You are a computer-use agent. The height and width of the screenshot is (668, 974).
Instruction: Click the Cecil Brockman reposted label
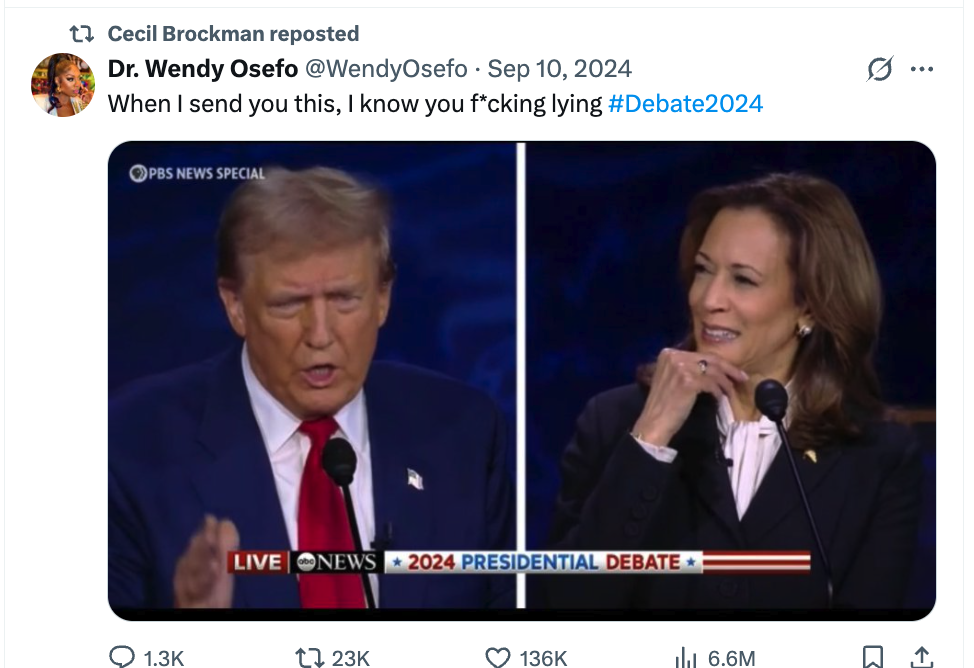(x=233, y=34)
